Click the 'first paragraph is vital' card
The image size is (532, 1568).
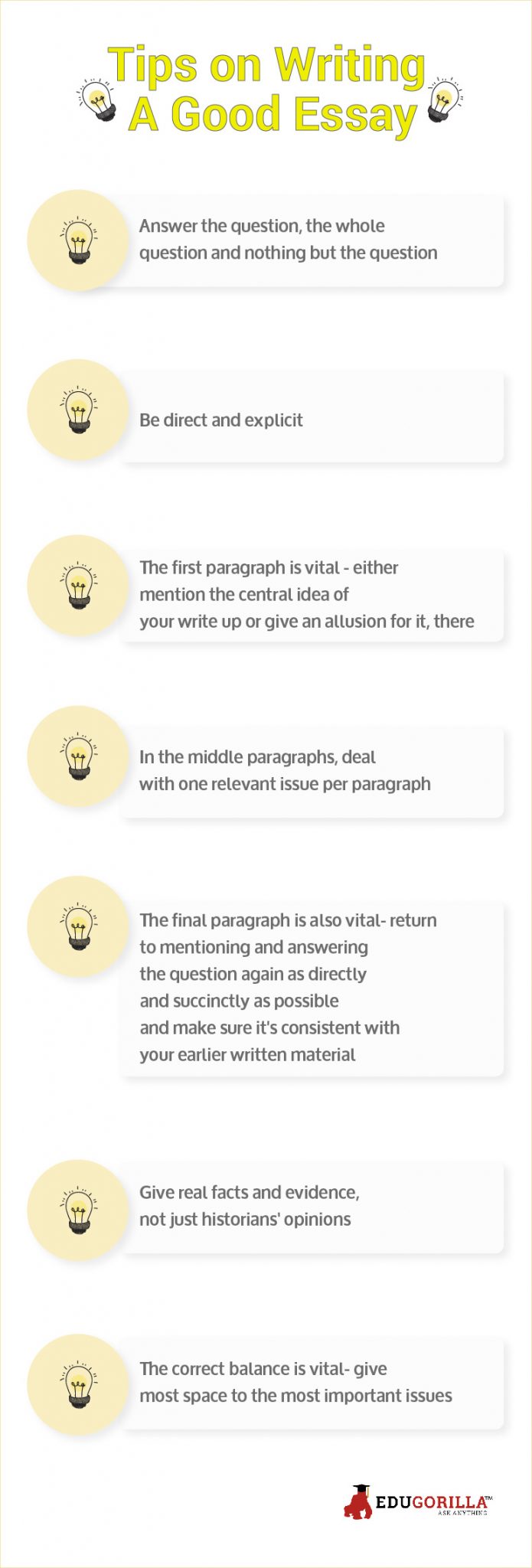coord(312,595)
